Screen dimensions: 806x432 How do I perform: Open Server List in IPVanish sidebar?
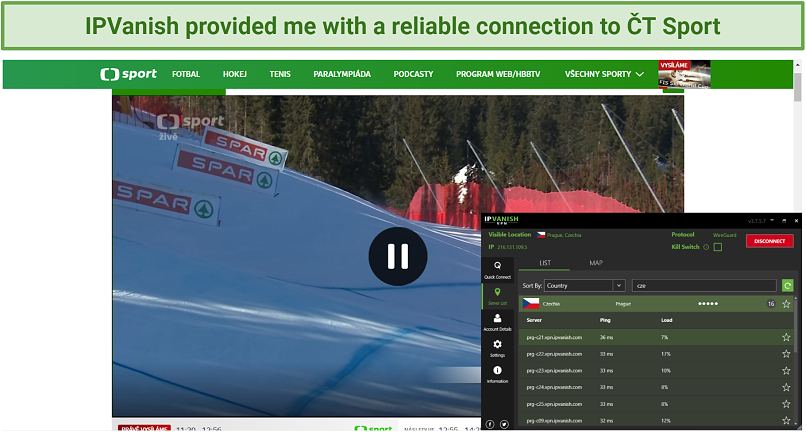497,296
